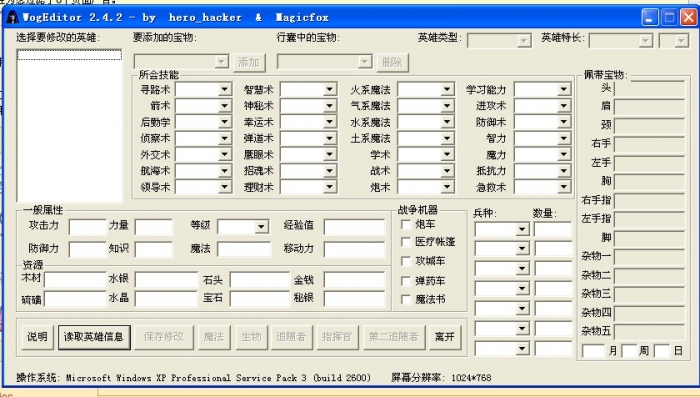Click the first 数量 quantity field
Screen dimensions: 700x397
[x=553, y=229]
